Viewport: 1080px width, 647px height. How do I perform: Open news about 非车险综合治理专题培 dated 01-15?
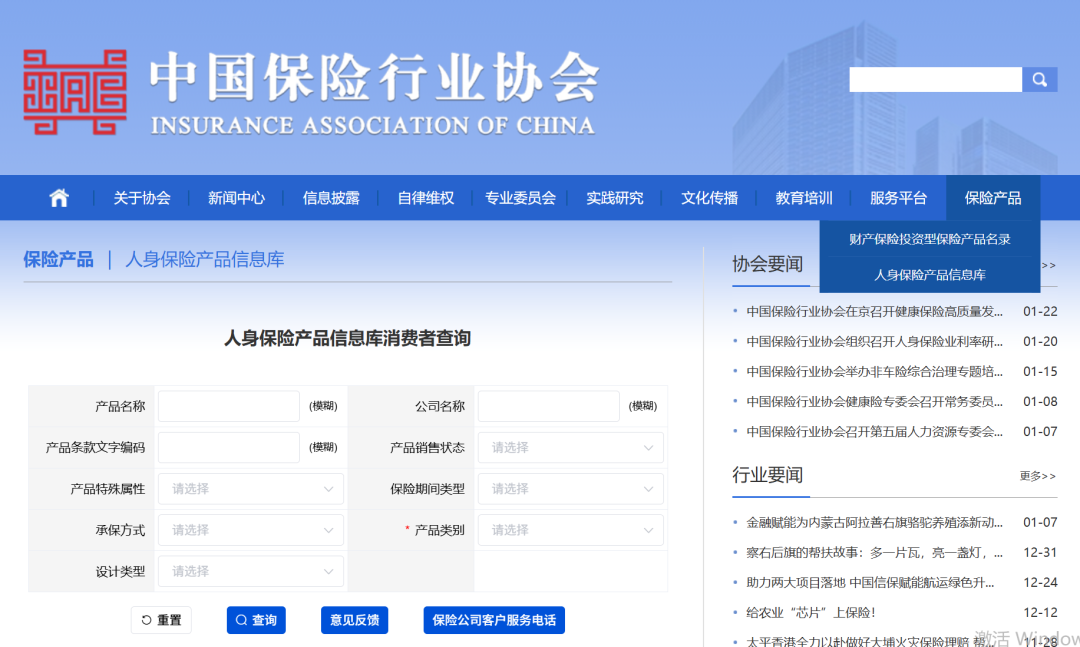pos(875,372)
